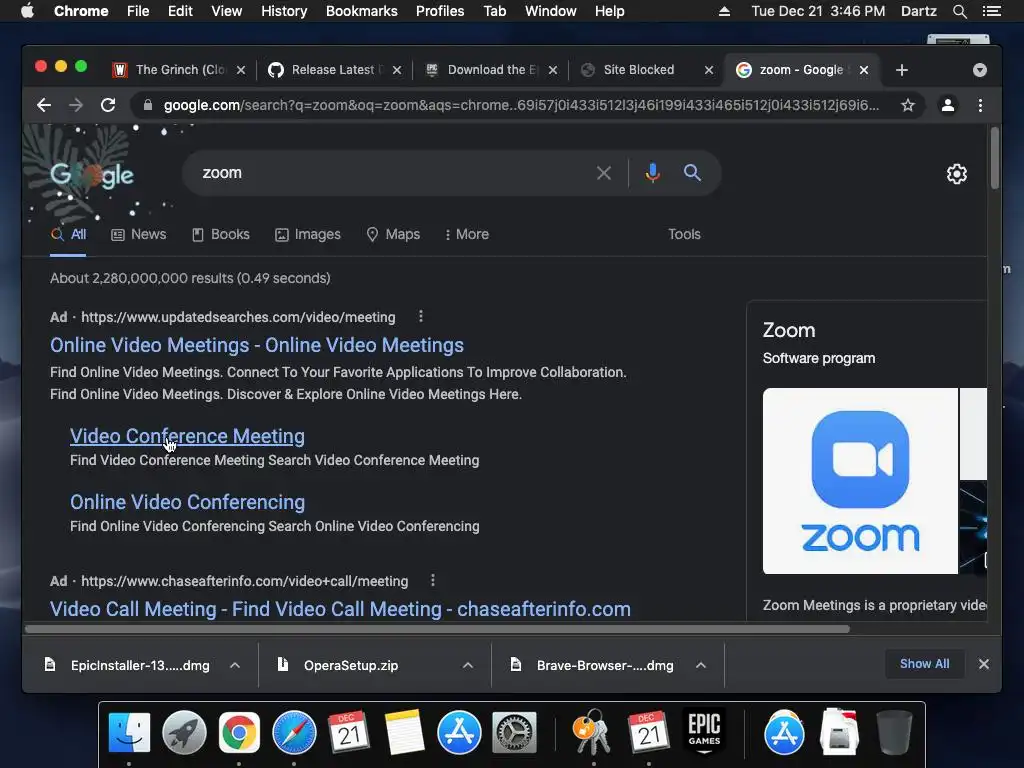Click the padlock site info icon
The height and width of the screenshot is (768, 1024).
148,105
